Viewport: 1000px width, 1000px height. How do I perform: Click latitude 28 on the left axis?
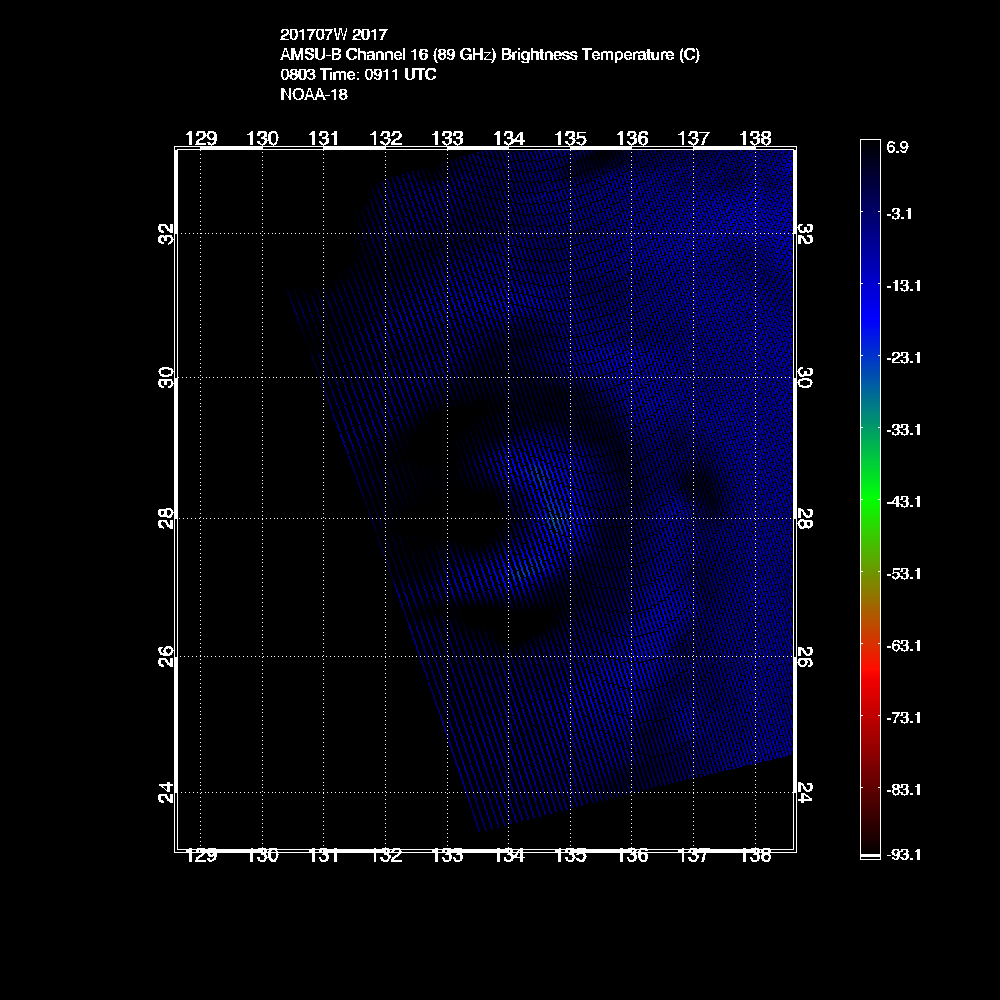pos(167,517)
